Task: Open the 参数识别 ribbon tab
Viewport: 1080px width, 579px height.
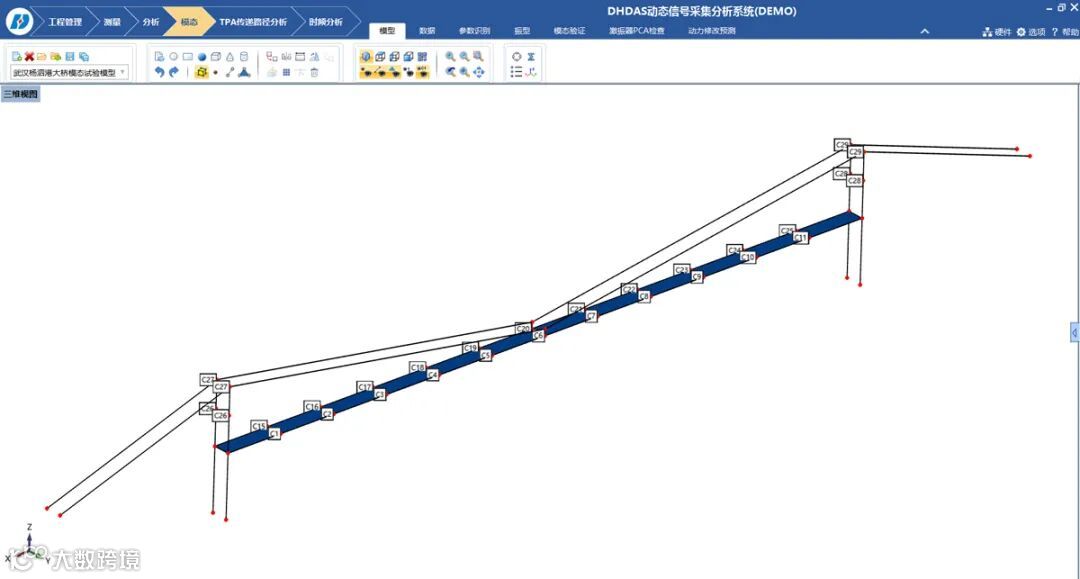Action: click(475, 31)
